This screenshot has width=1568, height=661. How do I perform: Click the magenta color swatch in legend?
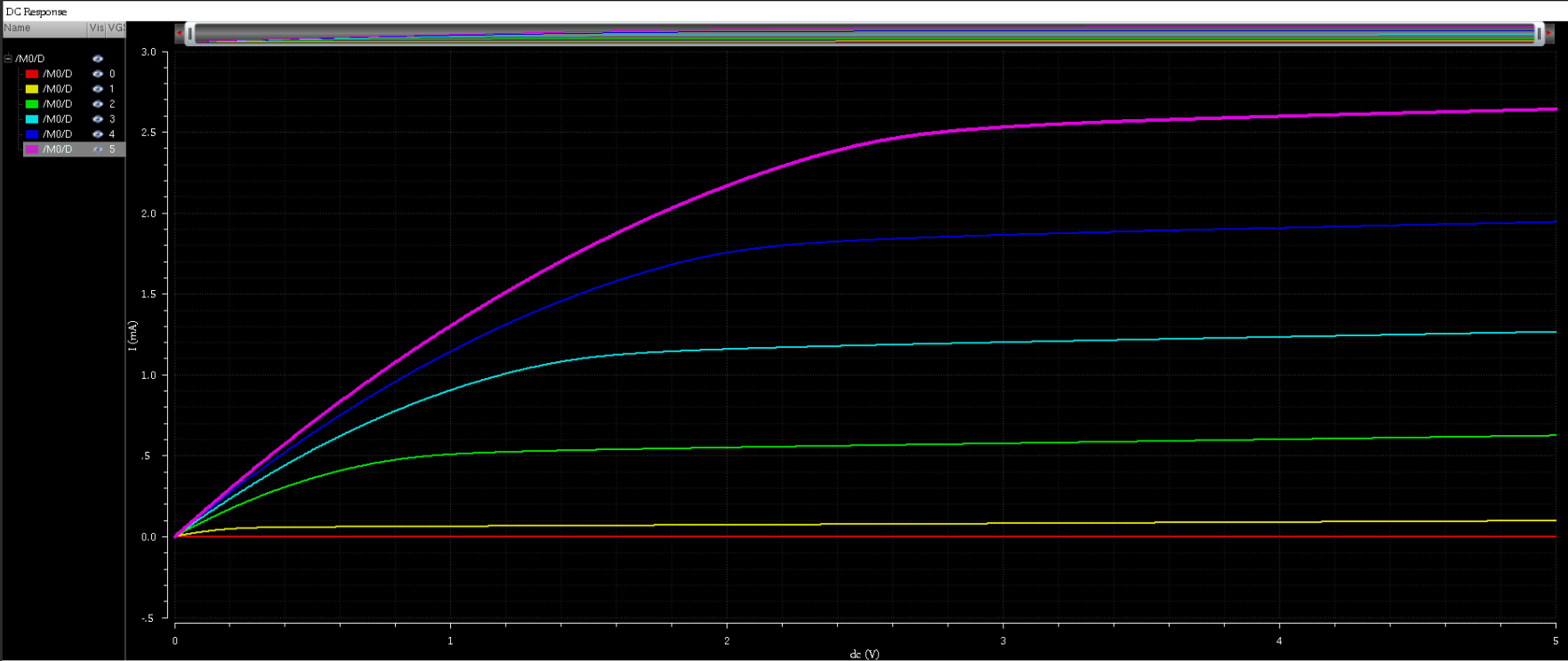tap(32, 149)
